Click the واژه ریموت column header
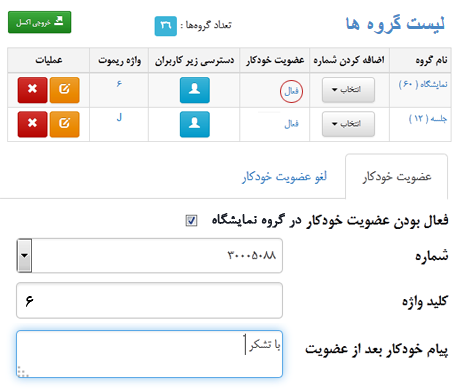This screenshot has width=459, height=391. tap(119, 60)
